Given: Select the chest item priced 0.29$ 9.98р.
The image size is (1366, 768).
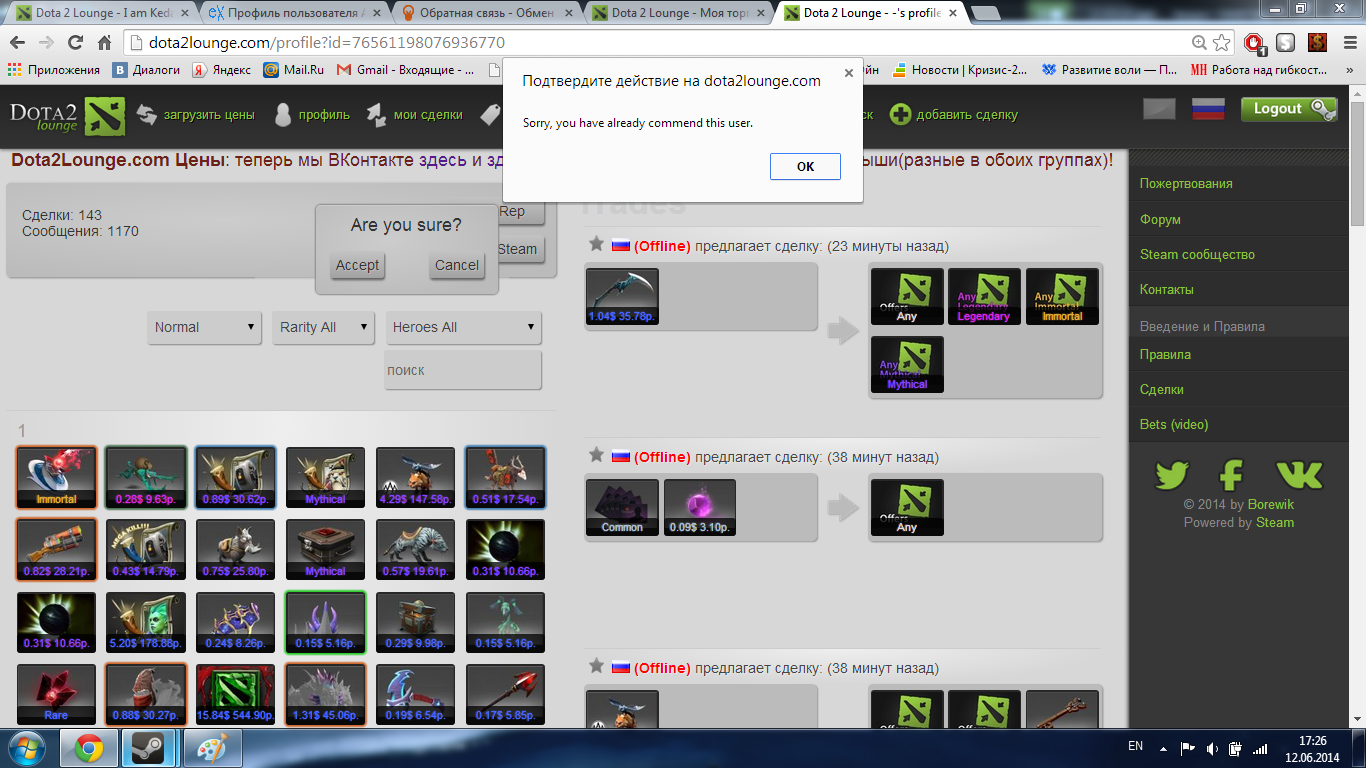Looking at the screenshot, I should 415,622.
